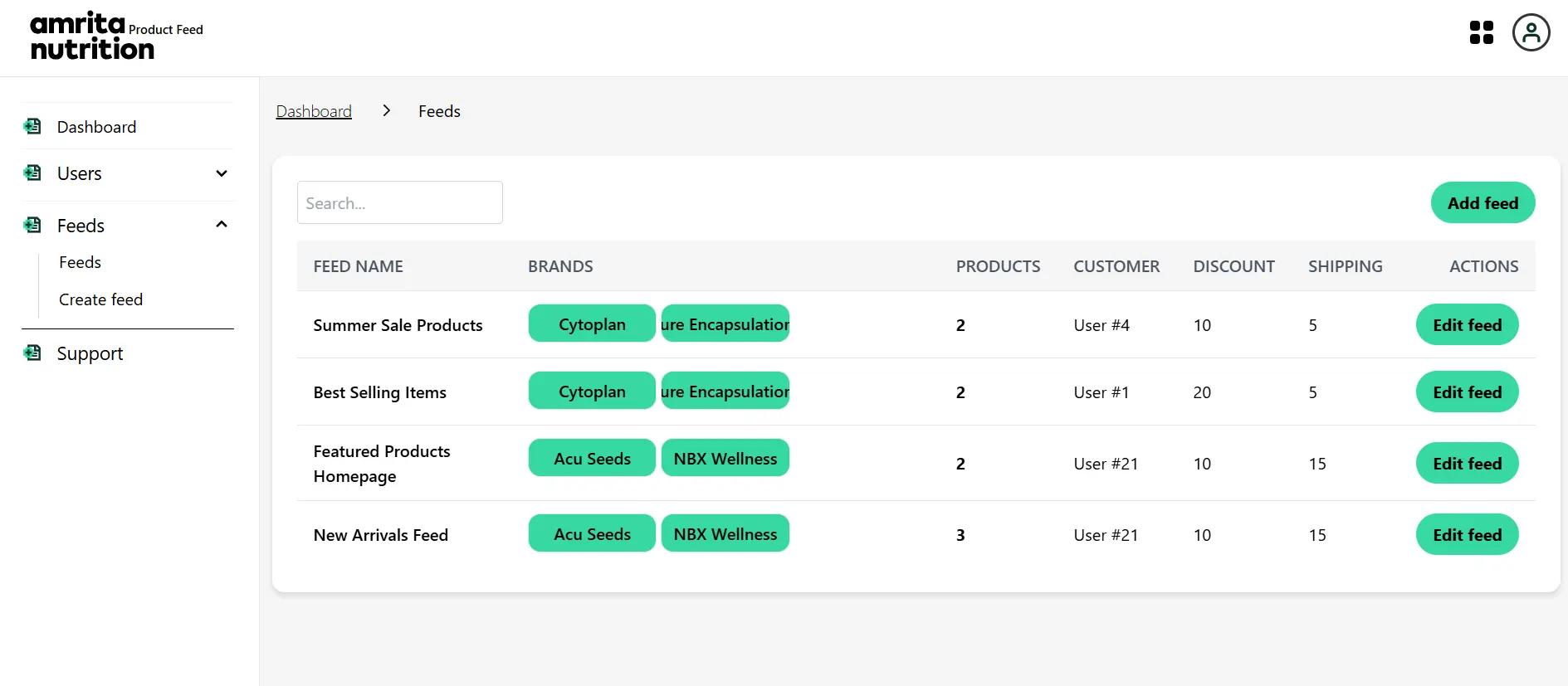
Task: Click the Product Feed header label
Action: [166, 29]
